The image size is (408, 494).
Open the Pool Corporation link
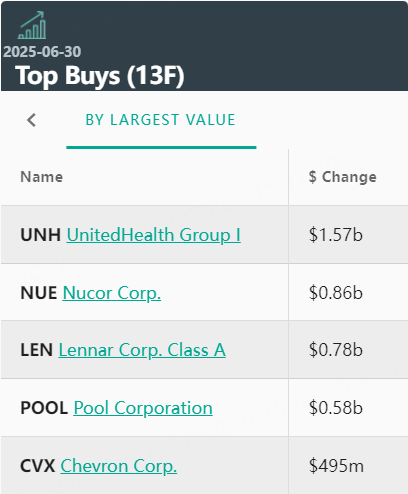coord(143,408)
